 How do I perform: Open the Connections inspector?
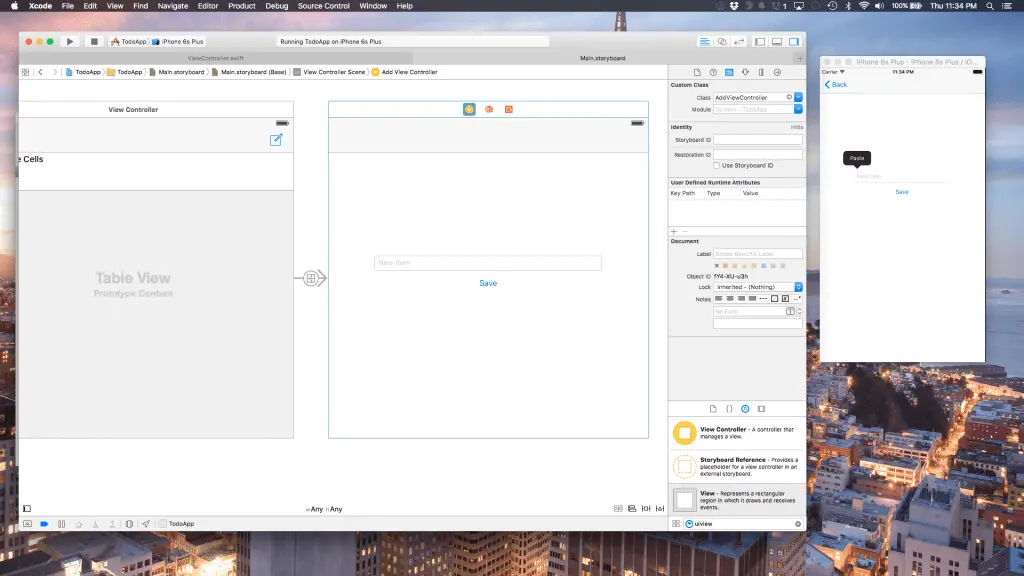[x=777, y=72]
